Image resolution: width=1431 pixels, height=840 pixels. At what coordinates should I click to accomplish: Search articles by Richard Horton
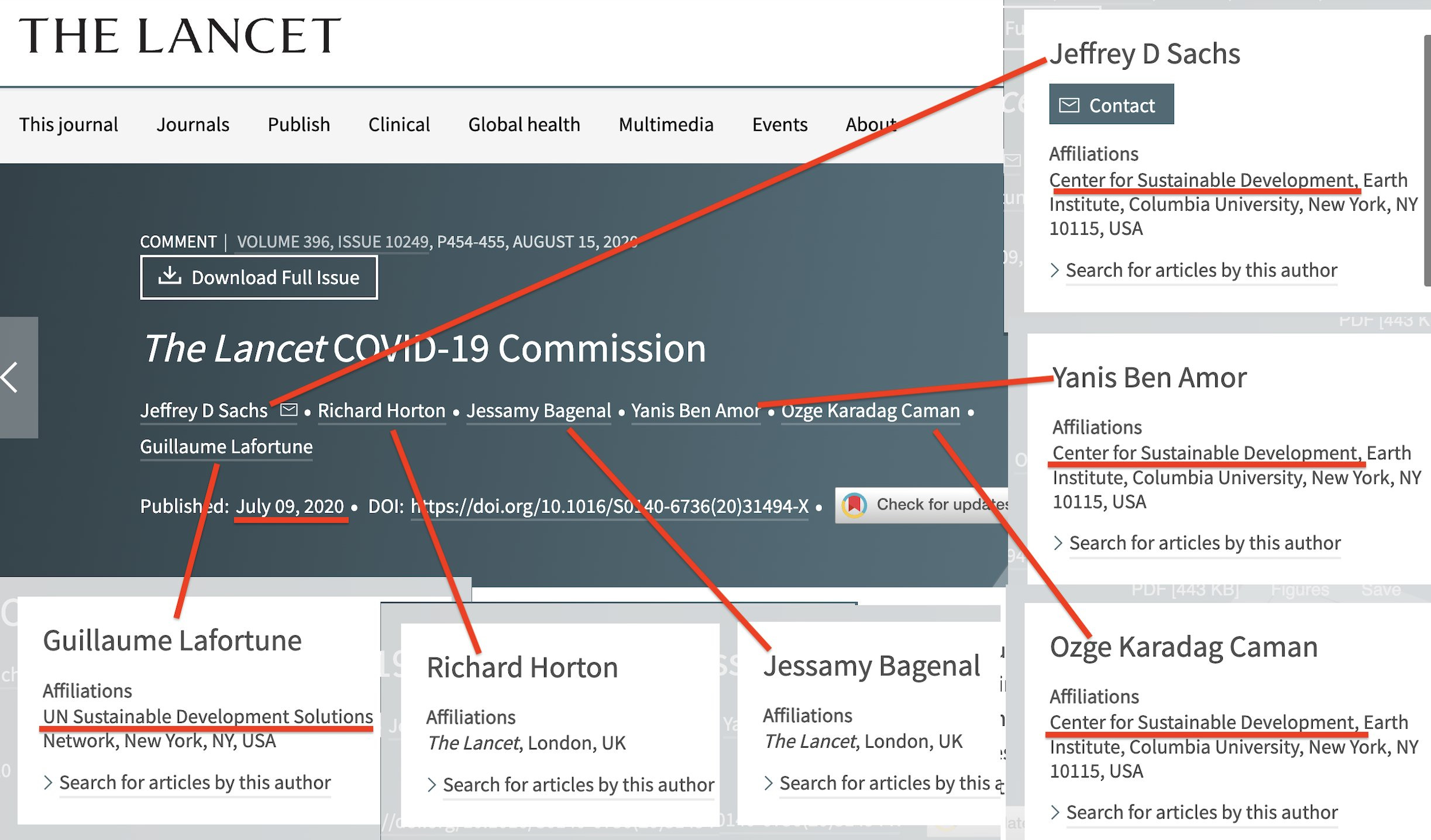click(x=578, y=785)
